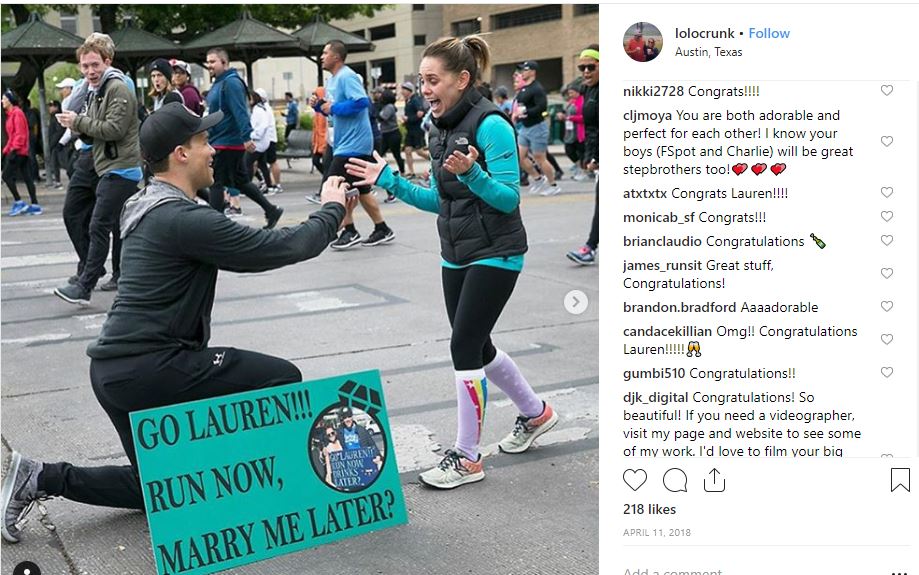Like the post with the heart icon
Screen dimensions: 919x575
point(635,480)
